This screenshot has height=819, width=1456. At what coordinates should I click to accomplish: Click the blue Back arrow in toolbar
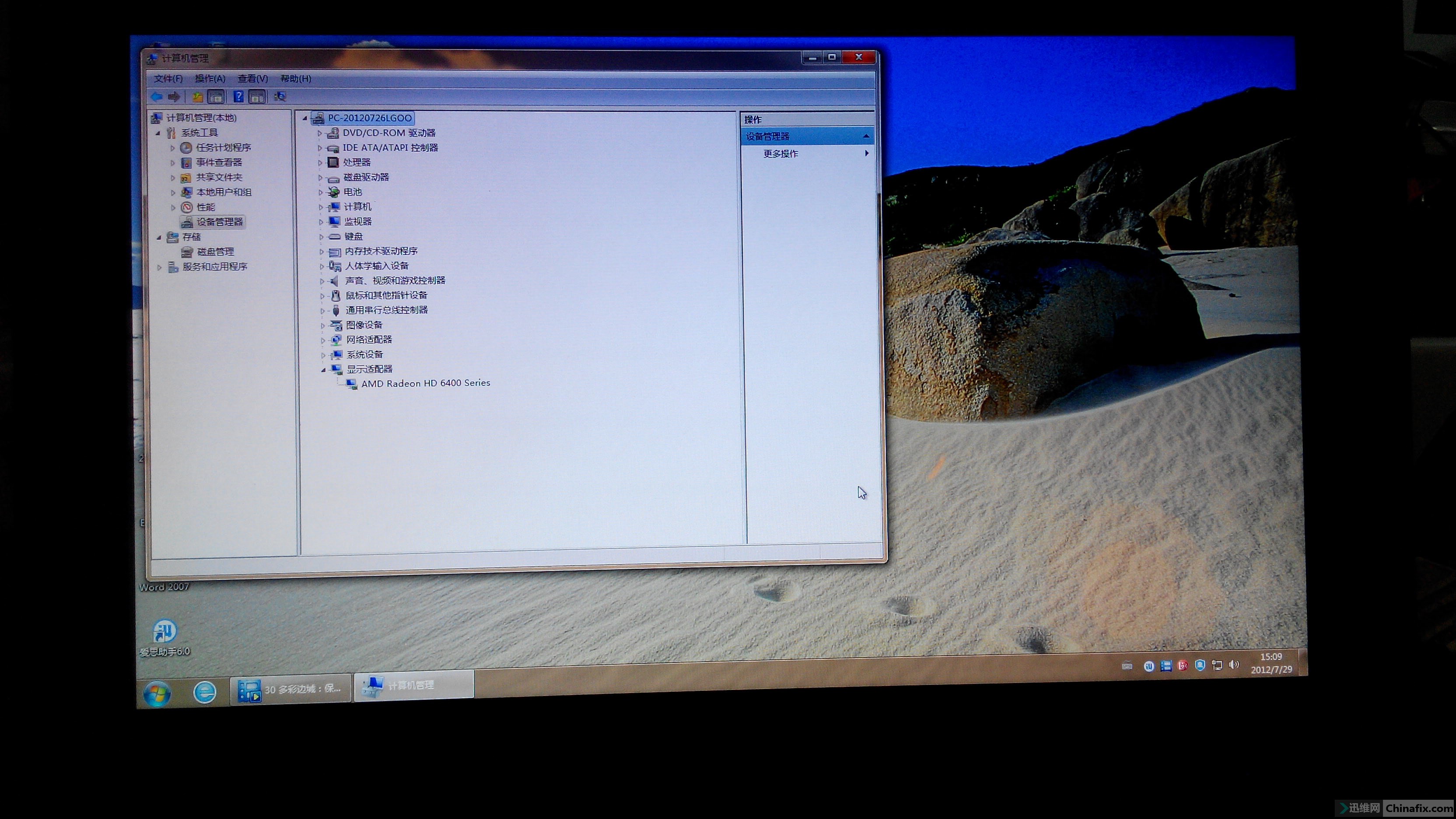(157, 97)
